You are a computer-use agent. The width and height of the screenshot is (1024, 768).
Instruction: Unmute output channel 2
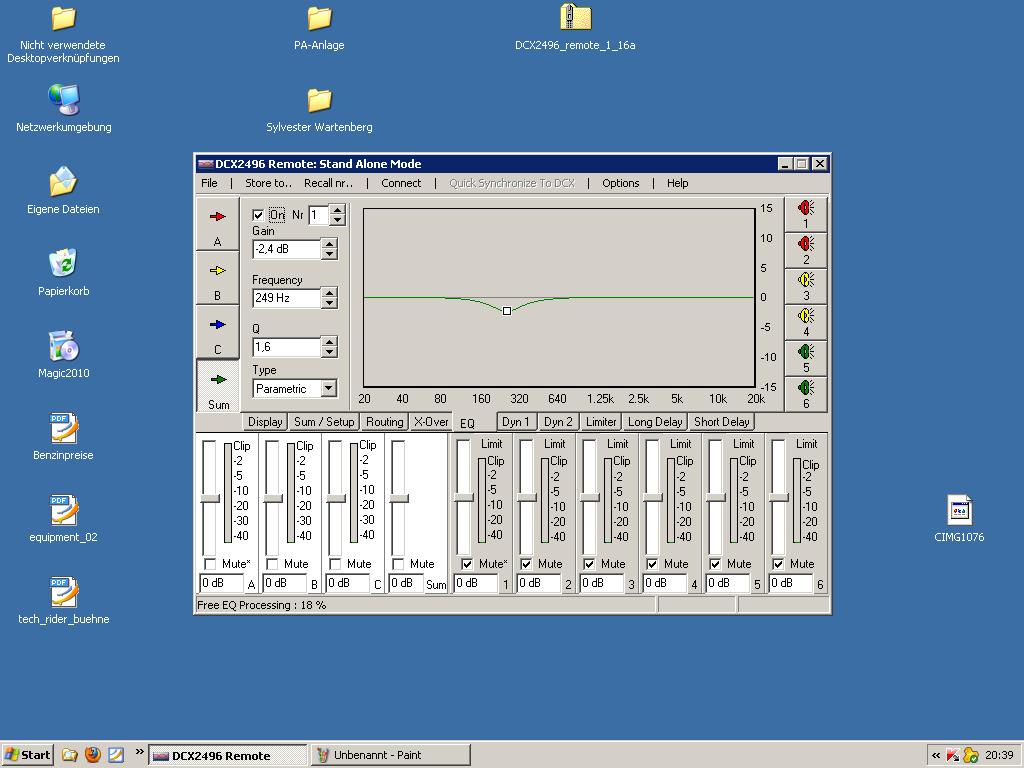pyautogui.click(x=526, y=564)
